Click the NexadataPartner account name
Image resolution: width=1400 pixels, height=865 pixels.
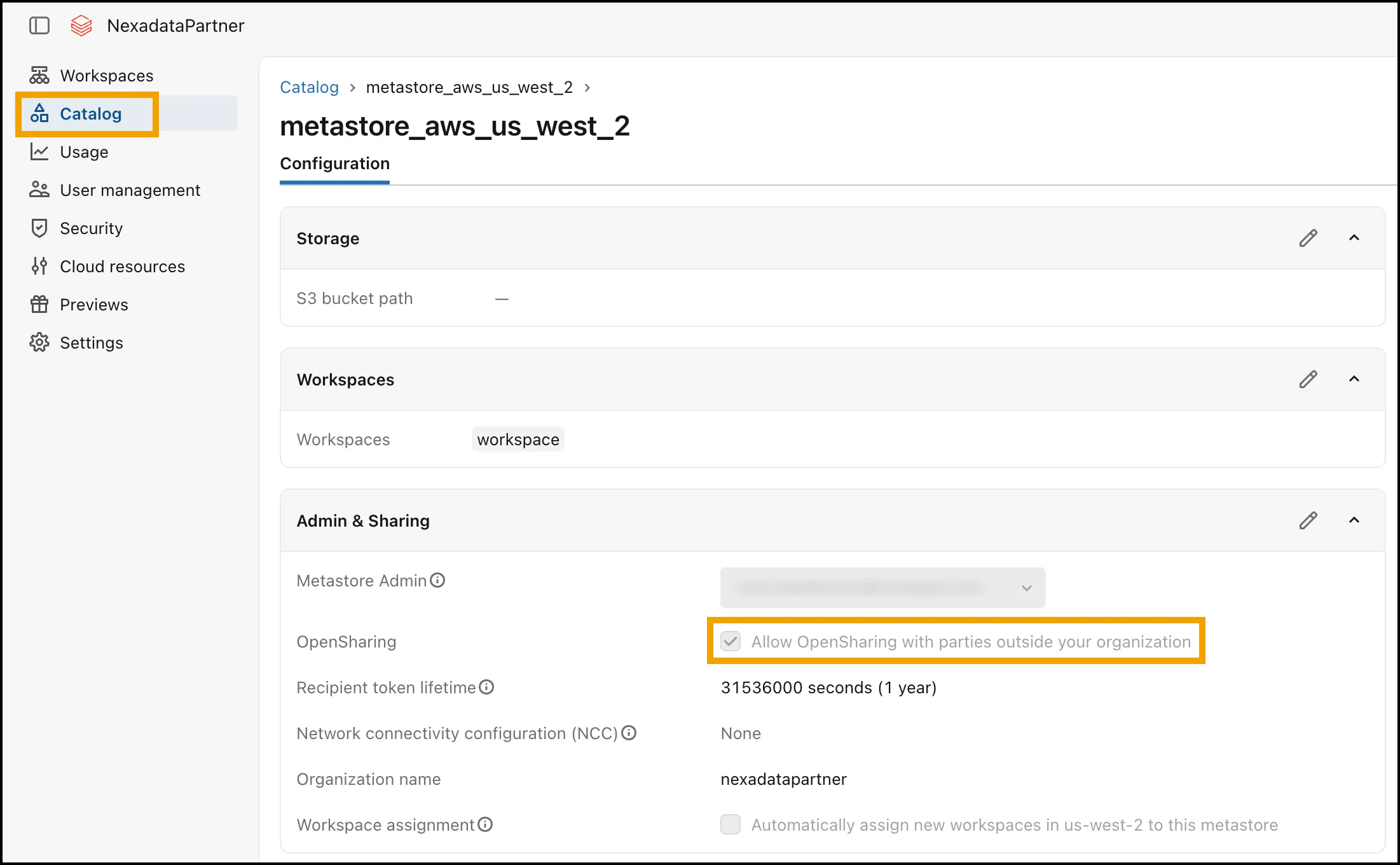point(175,25)
